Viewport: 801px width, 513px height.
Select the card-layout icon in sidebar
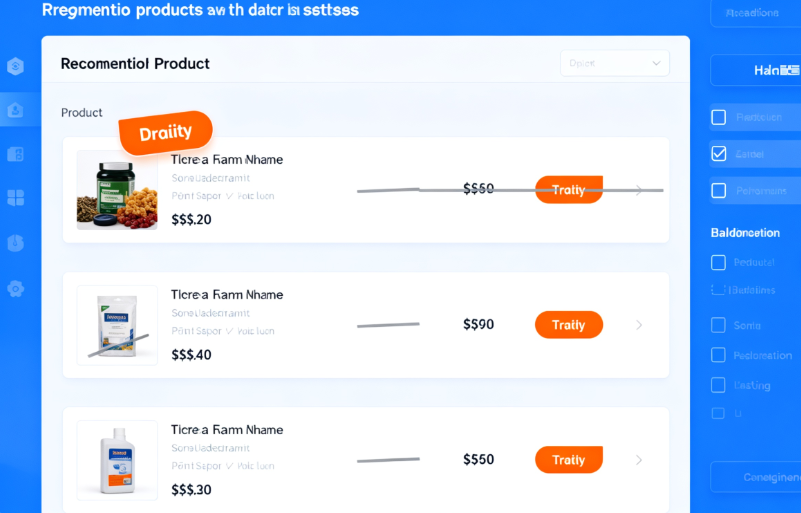pos(15,154)
